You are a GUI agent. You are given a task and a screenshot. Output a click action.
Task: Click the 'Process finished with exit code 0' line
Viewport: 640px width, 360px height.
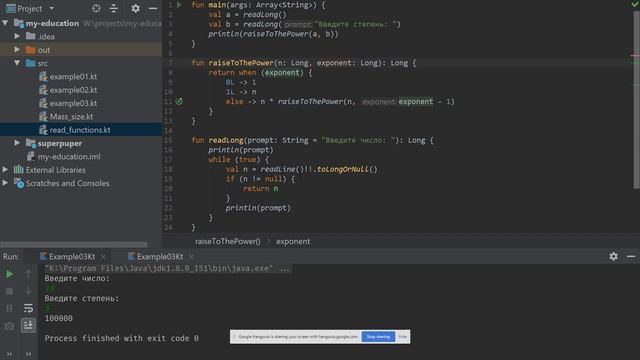click(x=121, y=338)
